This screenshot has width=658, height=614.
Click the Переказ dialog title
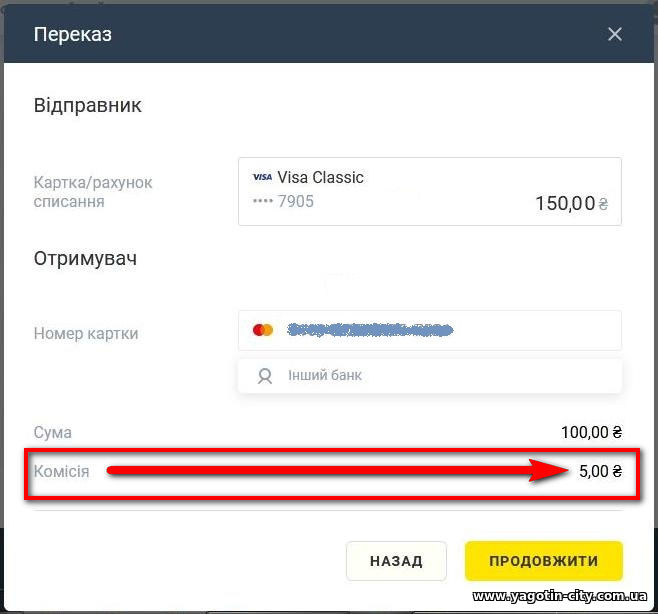[x=73, y=34]
